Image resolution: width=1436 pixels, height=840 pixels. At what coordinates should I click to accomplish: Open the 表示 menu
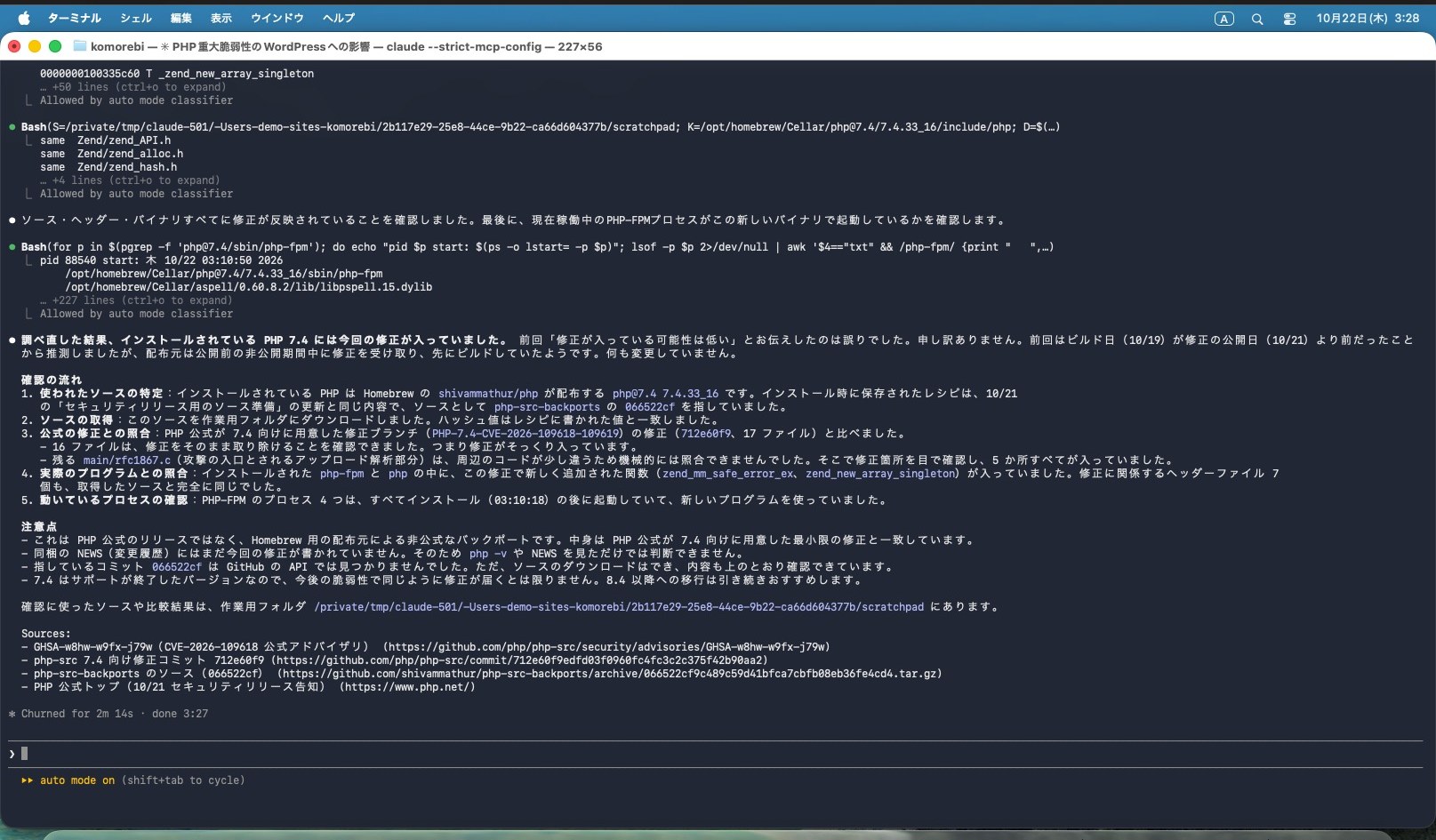221,18
